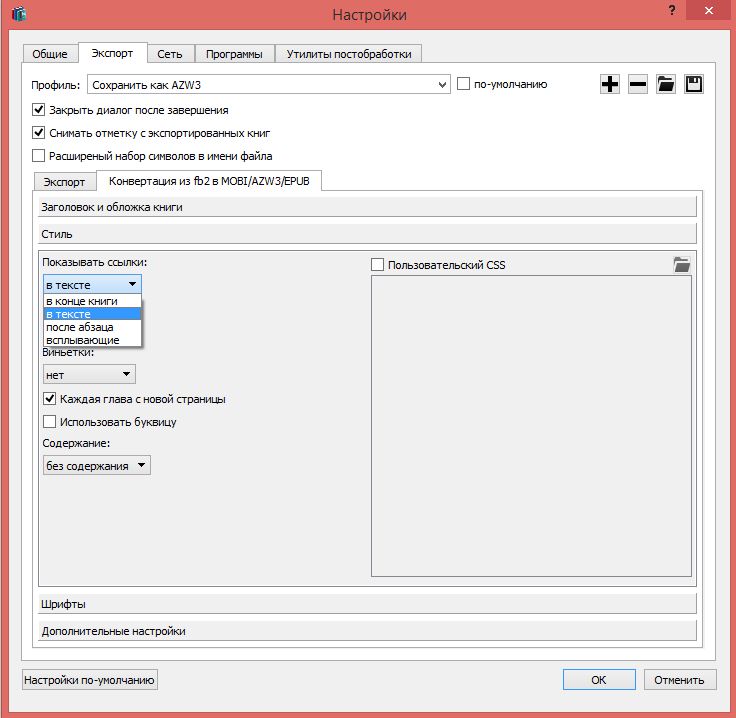Open the 'Утилиты постобработки' tab

point(348,54)
